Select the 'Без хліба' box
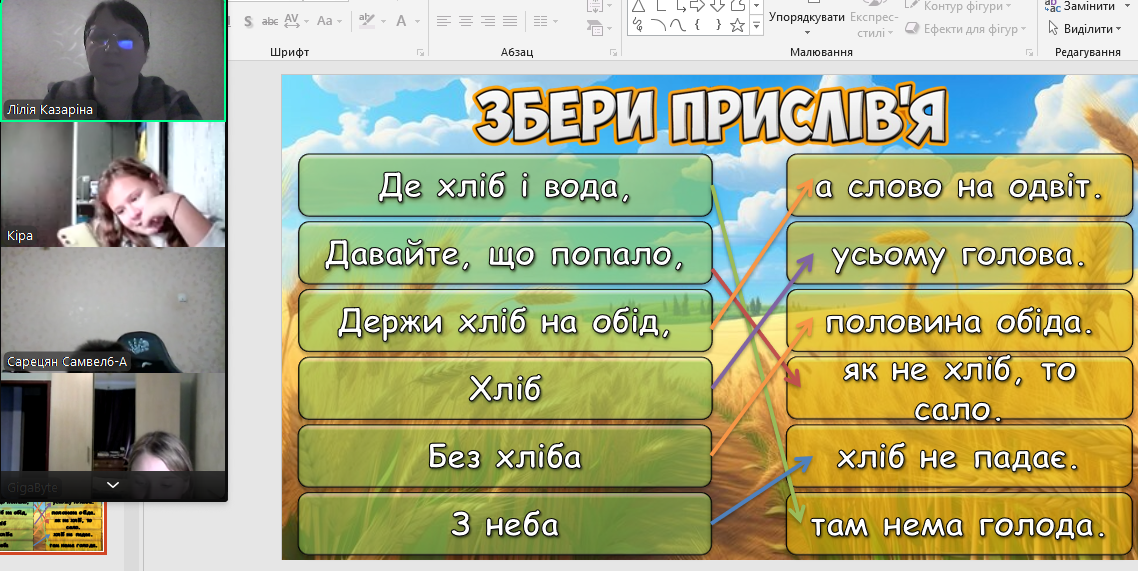Image resolution: width=1138 pixels, height=571 pixels. click(505, 456)
